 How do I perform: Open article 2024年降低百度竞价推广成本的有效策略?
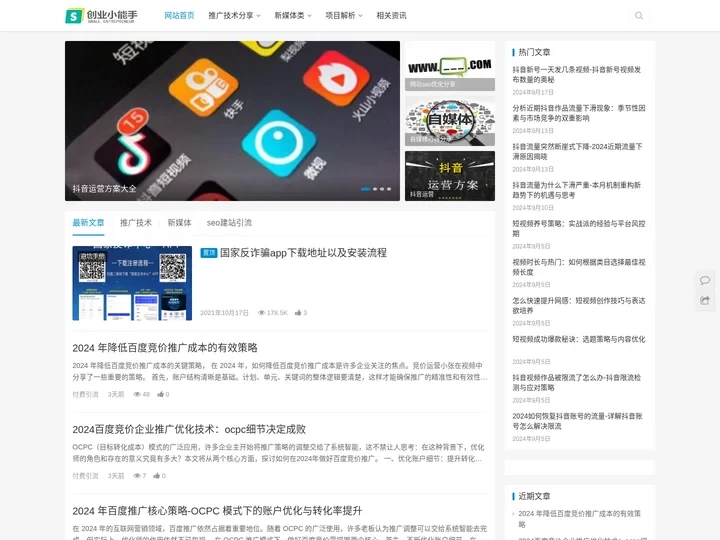point(165,348)
